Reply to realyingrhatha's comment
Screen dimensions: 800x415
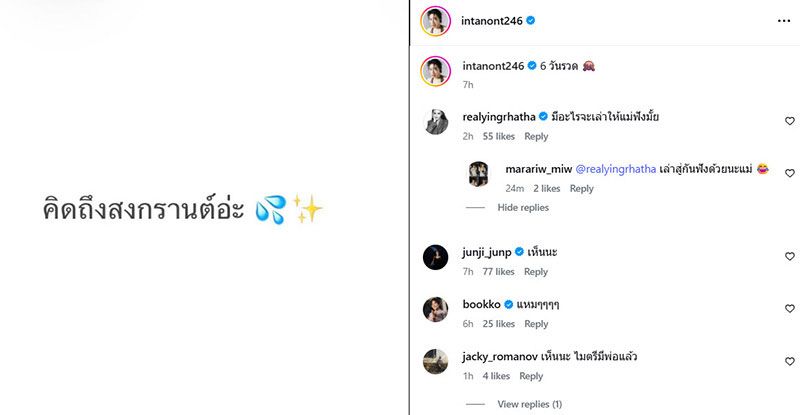pos(536,136)
